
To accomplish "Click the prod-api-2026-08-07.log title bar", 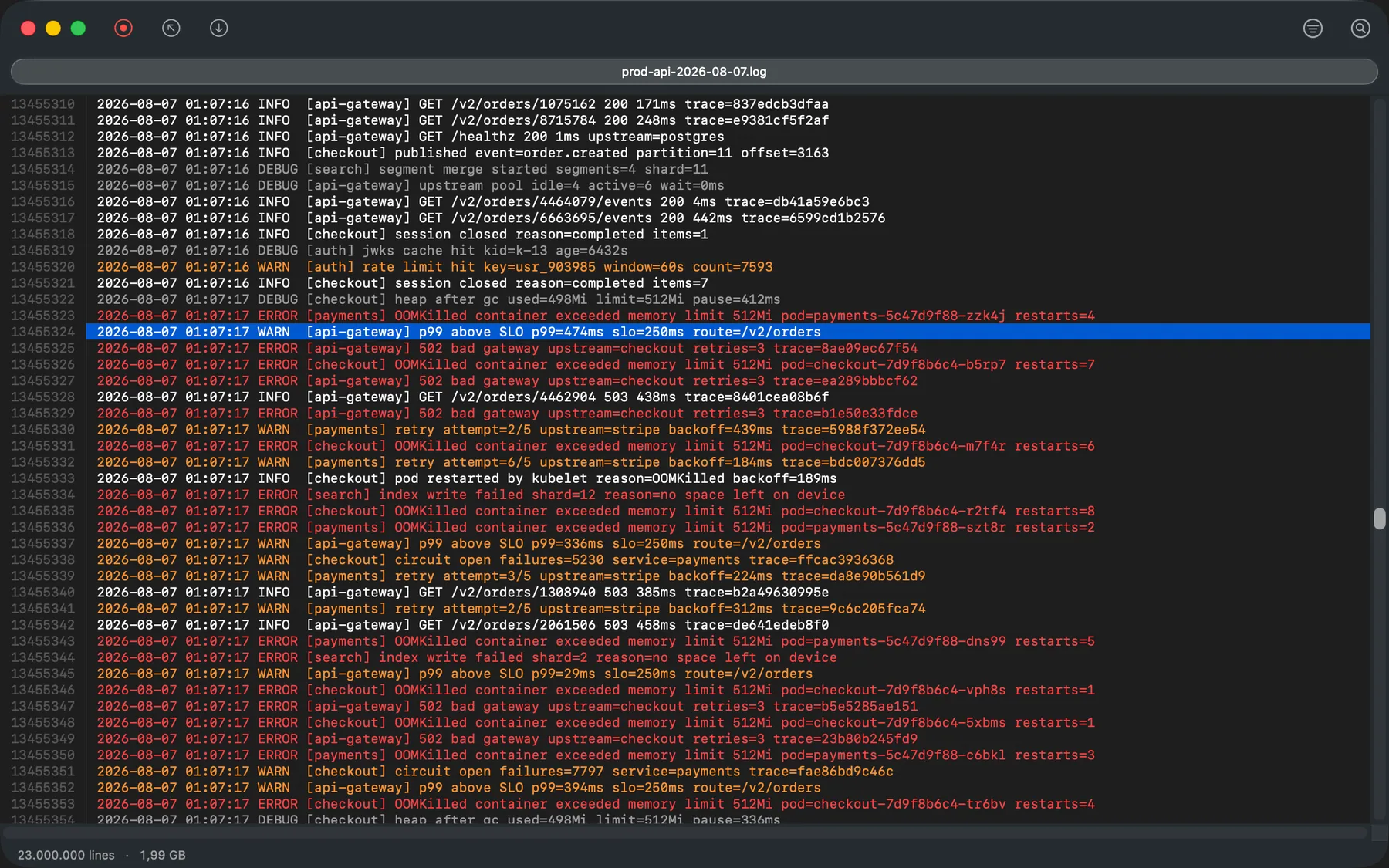I will (694, 72).
